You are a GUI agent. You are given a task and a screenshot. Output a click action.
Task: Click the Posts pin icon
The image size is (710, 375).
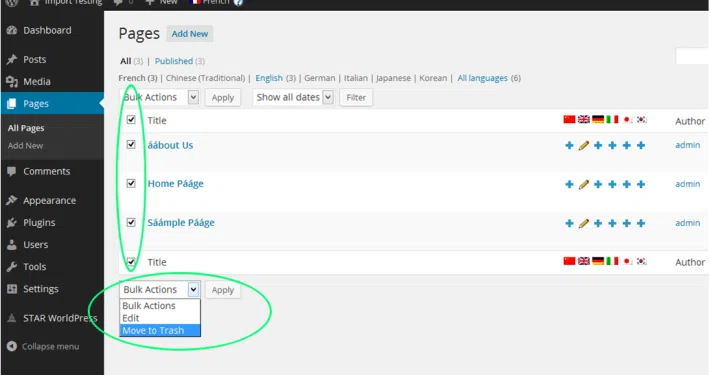pyautogui.click(x=12, y=59)
